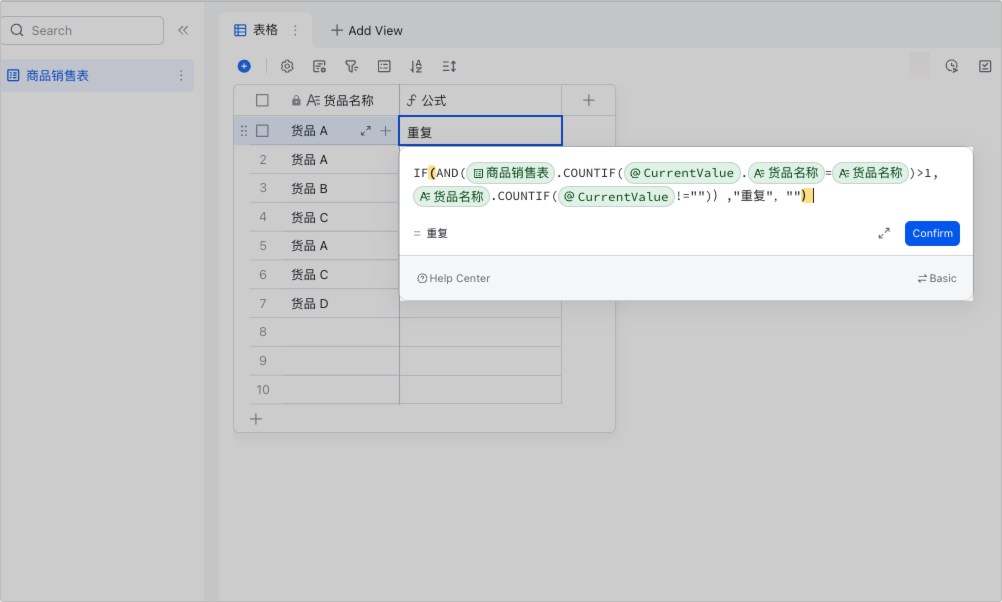Viewport: 1002px width, 602px height.
Task: Click the second-line 货品名称 token in formula
Action: [x=451, y=197]
